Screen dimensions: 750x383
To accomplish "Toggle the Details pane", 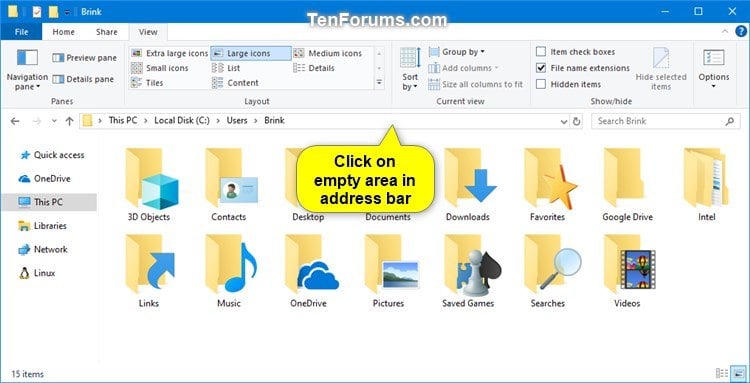I will [x=83, y=79].
